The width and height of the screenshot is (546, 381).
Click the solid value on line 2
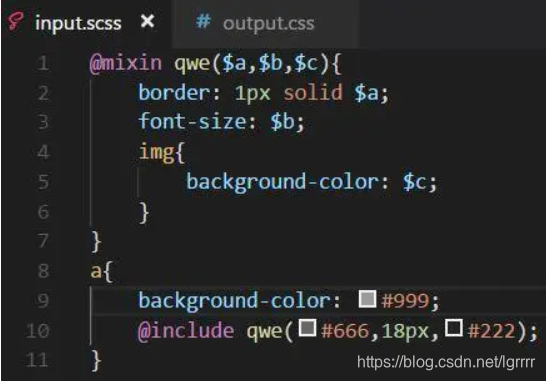pos(313,93)
